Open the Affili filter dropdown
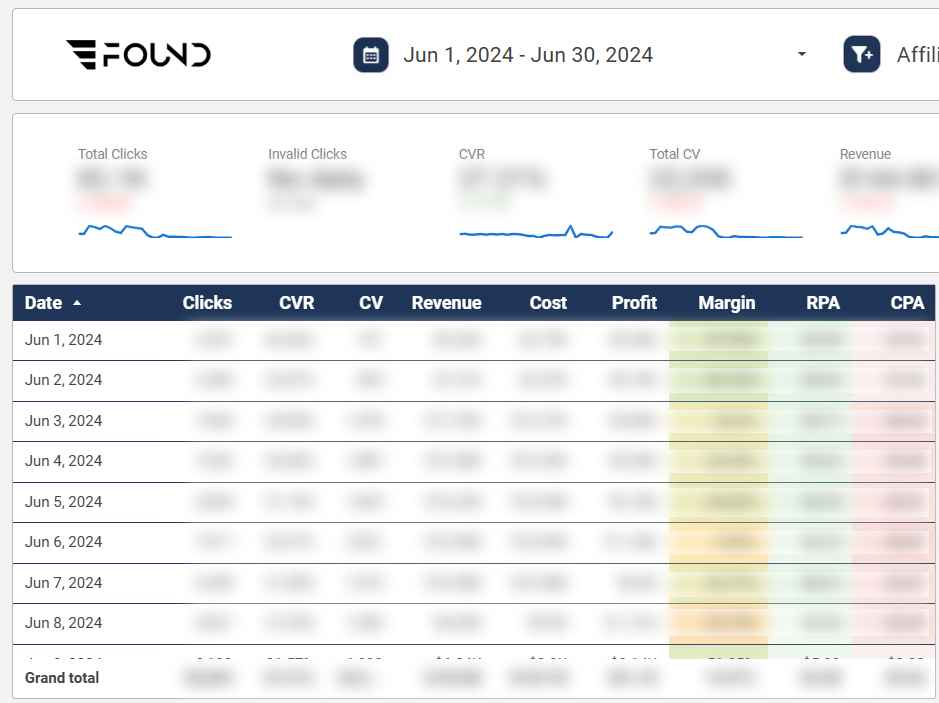Screen dimensions: 939x703 tap(916, 55)
